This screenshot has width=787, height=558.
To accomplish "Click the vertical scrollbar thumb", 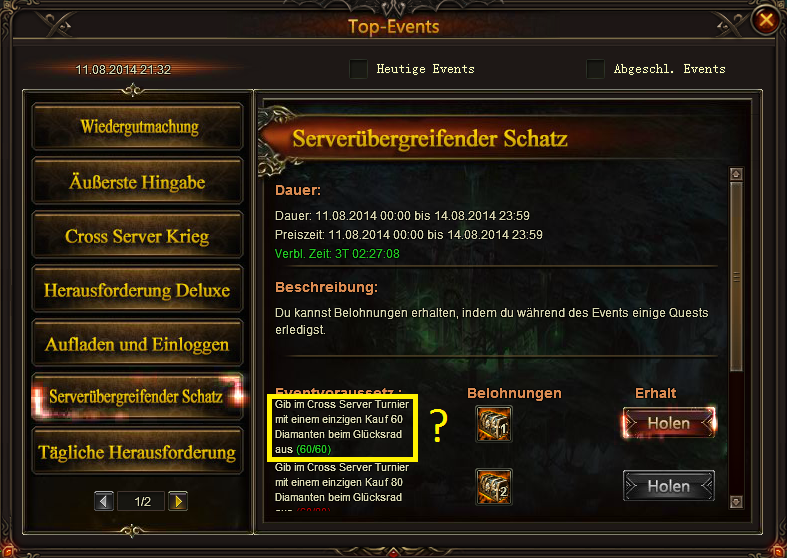I will pyautogui.click(x=736, y=276).
